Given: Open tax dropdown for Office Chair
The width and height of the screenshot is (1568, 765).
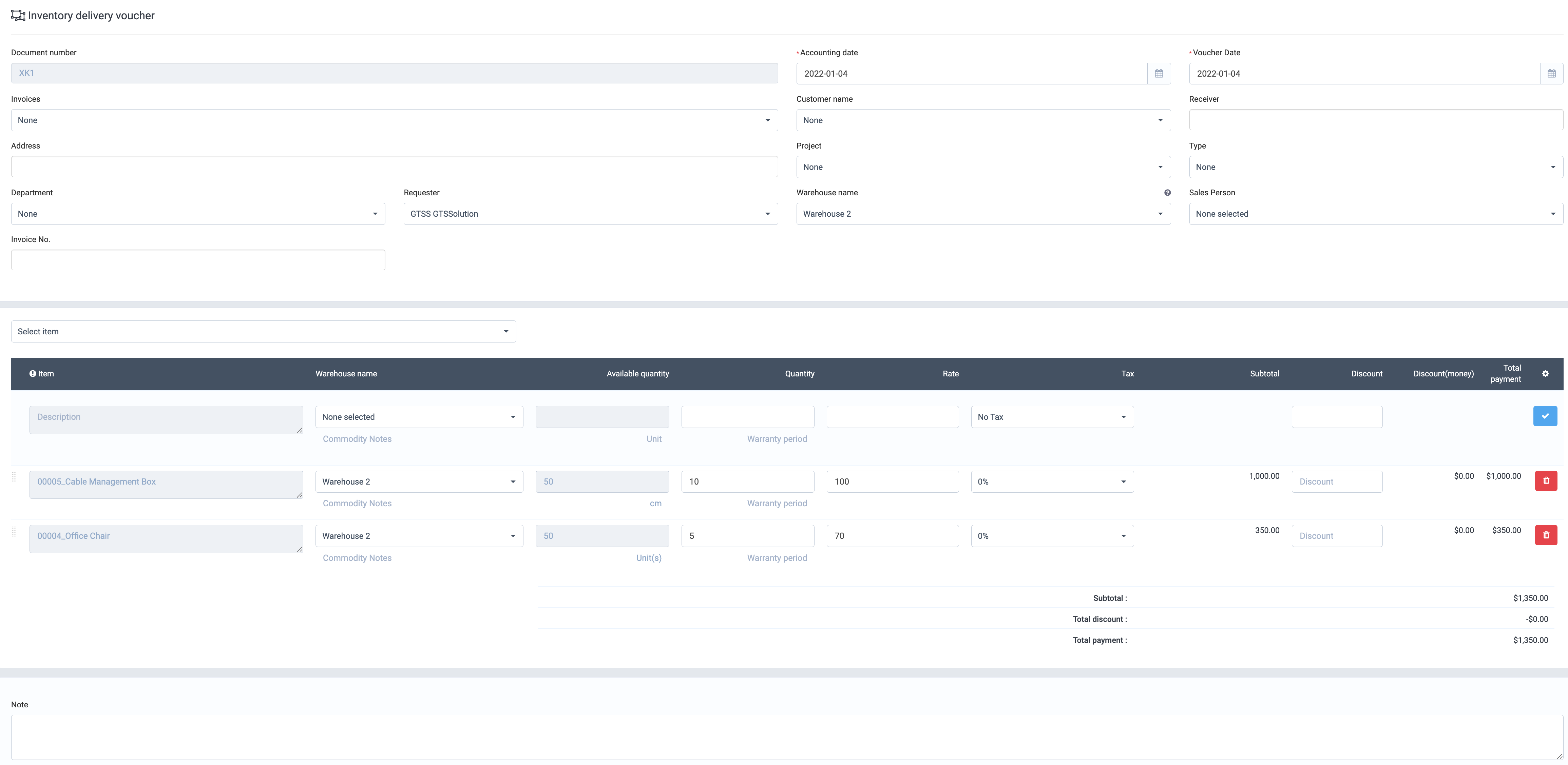Looking at the screenshot, I should pyautogui.click(x=1052, y=535).
